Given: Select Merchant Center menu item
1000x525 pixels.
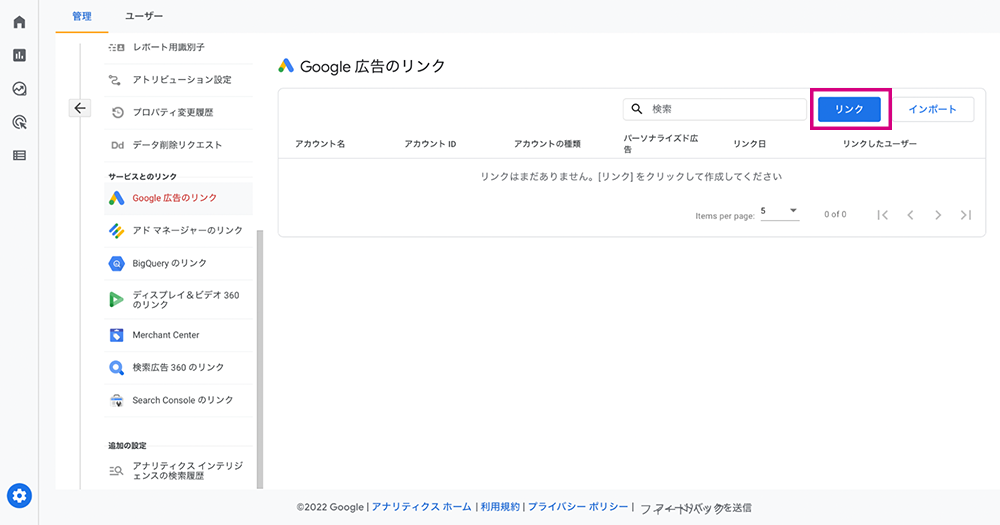Looking at the screenshot, I should (x=179, y=335).
